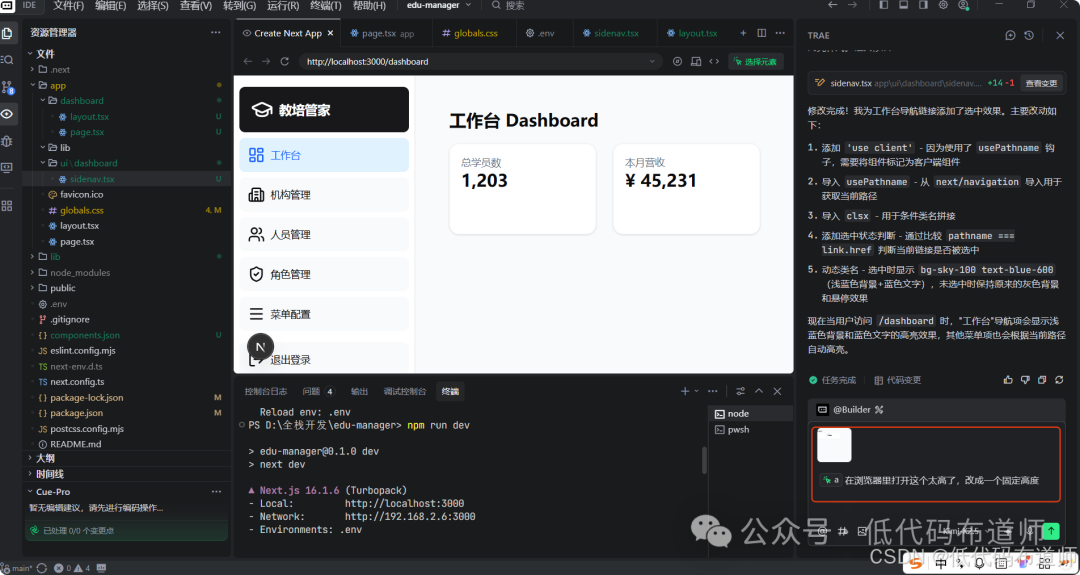The height and width of the screenshot is (575, 1080).
Task: Click the debug bug icon in activity bar
Action: (x=7, y=141)
